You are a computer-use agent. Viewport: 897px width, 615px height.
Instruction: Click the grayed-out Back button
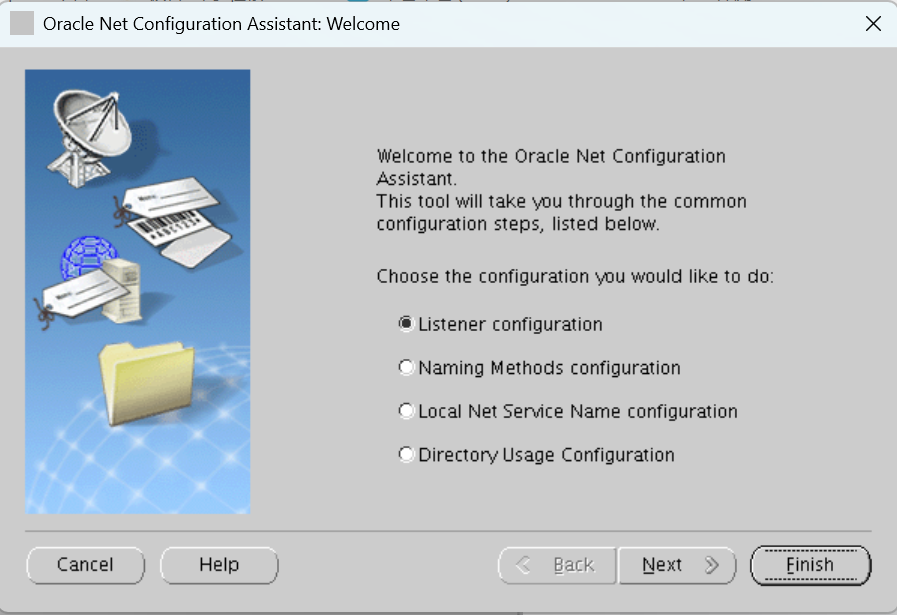[556, 565]
